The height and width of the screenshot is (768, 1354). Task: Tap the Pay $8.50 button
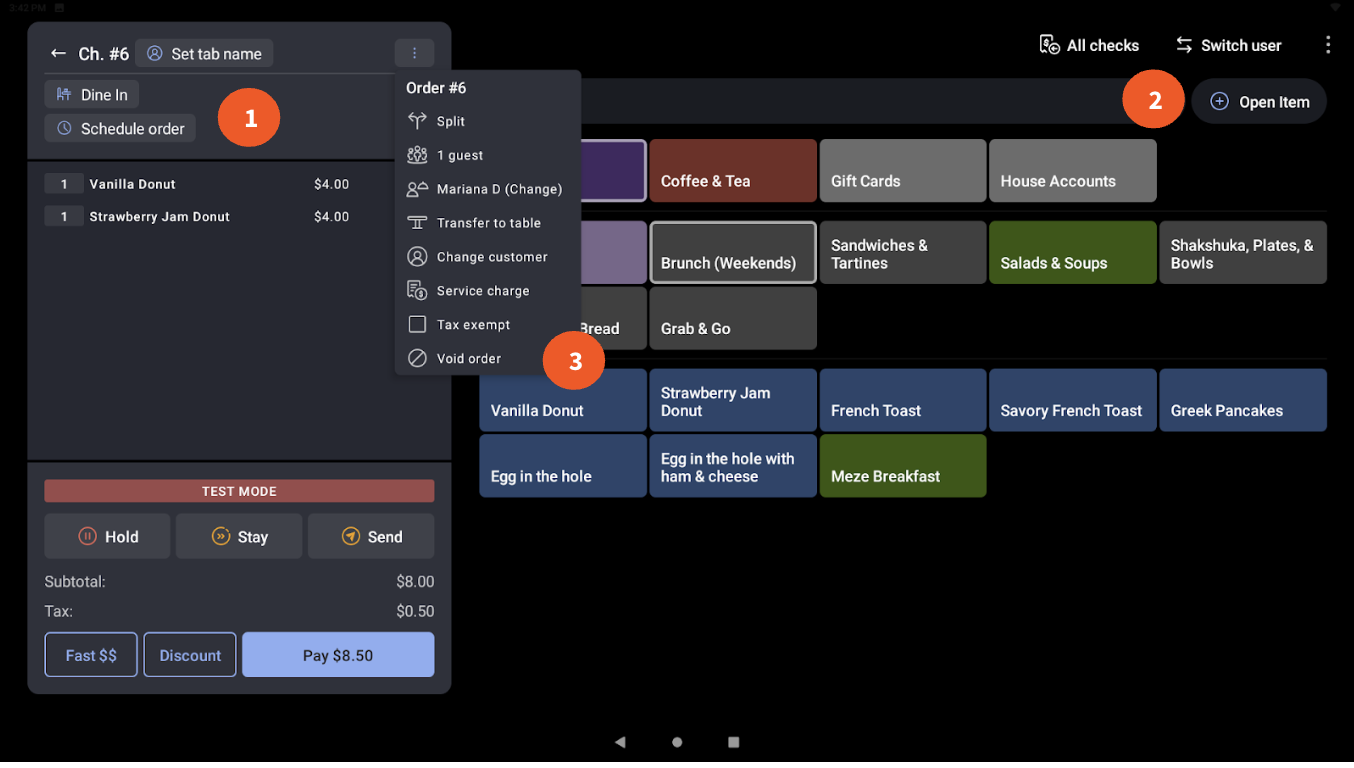tap(338, 654)
